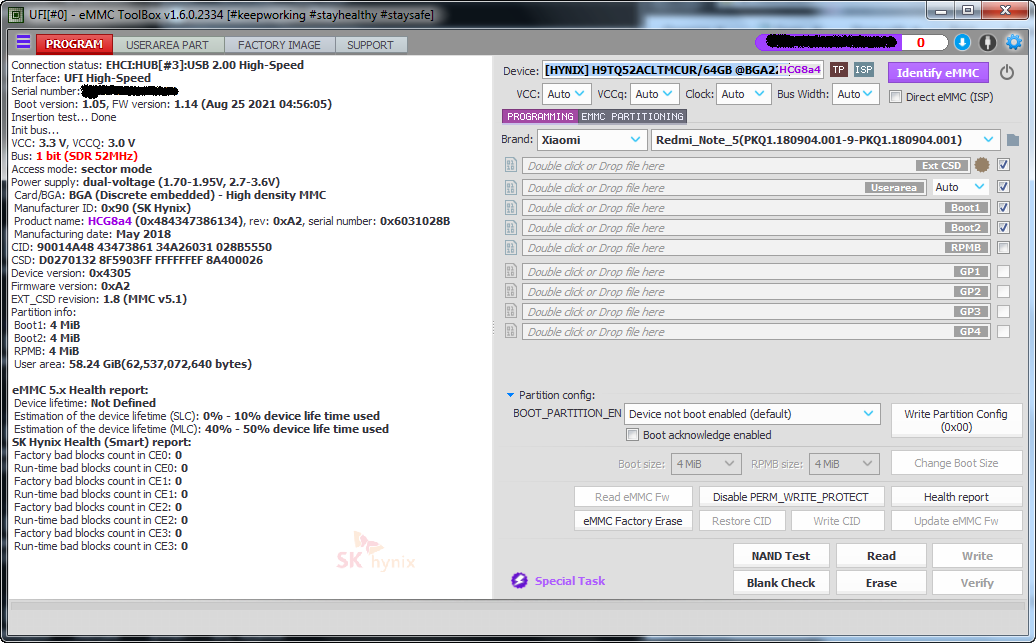Click the ISP badge icon

(x=863, y=70)
